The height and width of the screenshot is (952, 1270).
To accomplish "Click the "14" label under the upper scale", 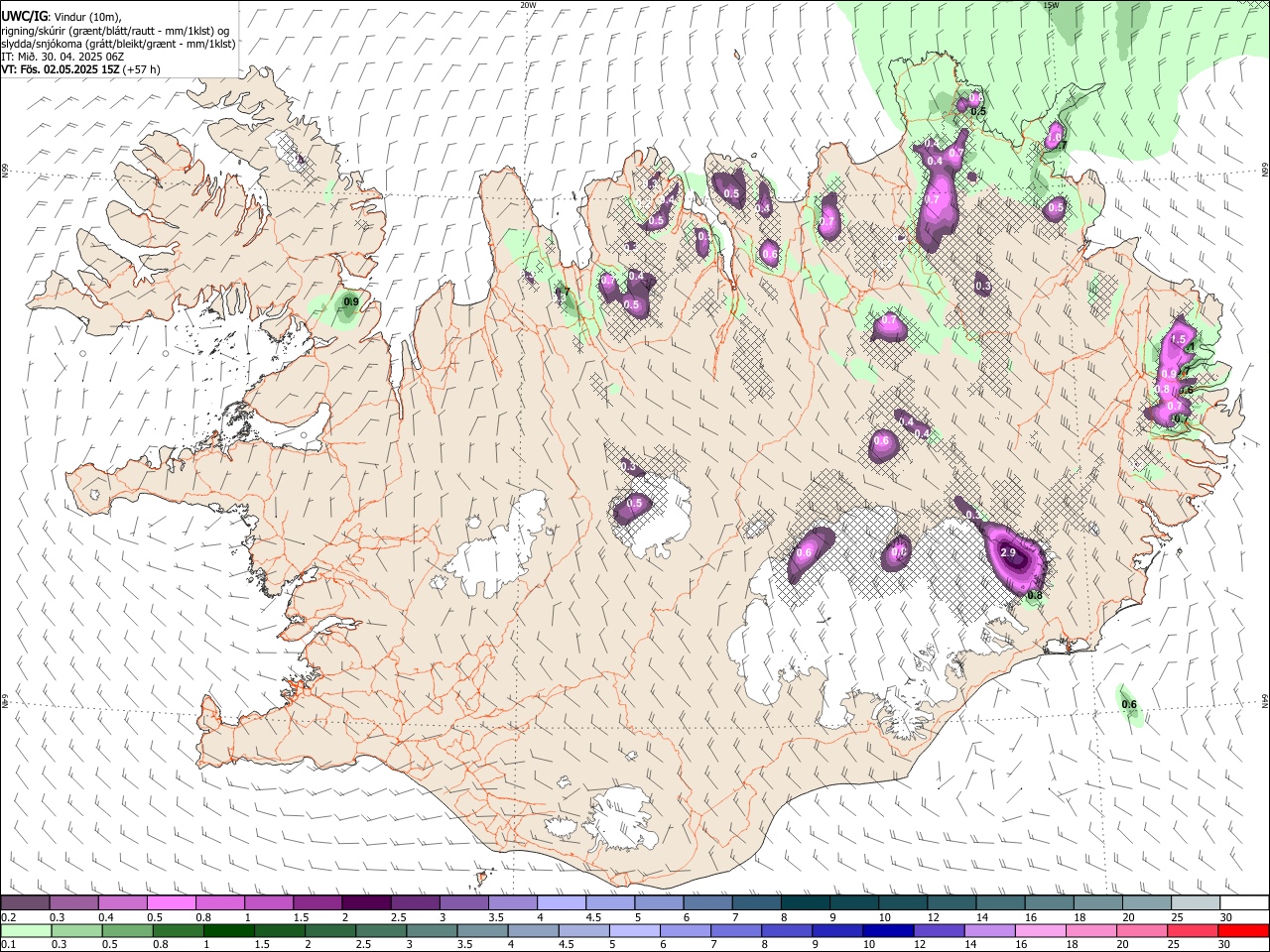I will 982,917.
